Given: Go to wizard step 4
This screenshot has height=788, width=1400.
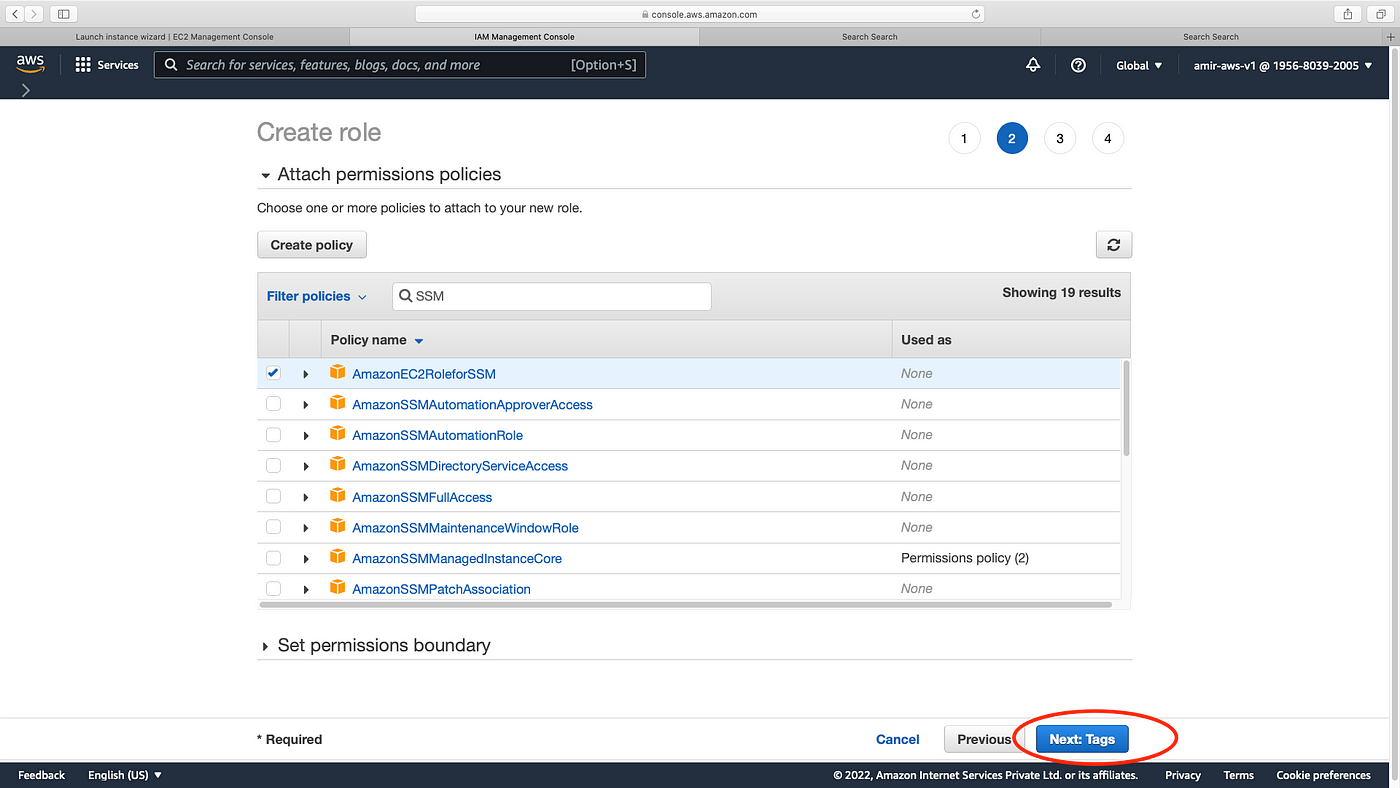Looking at the screenshot, I should point(1108,138).
